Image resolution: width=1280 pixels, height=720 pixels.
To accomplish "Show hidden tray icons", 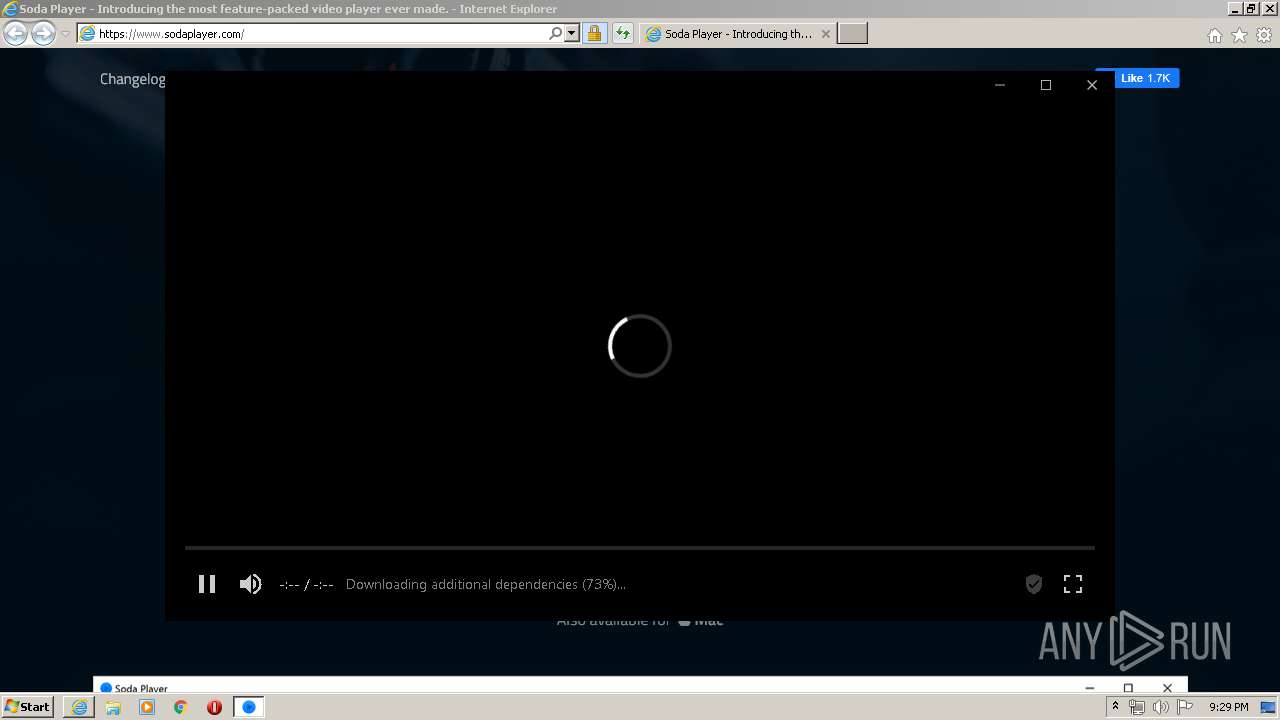I will pos(1115,707).
